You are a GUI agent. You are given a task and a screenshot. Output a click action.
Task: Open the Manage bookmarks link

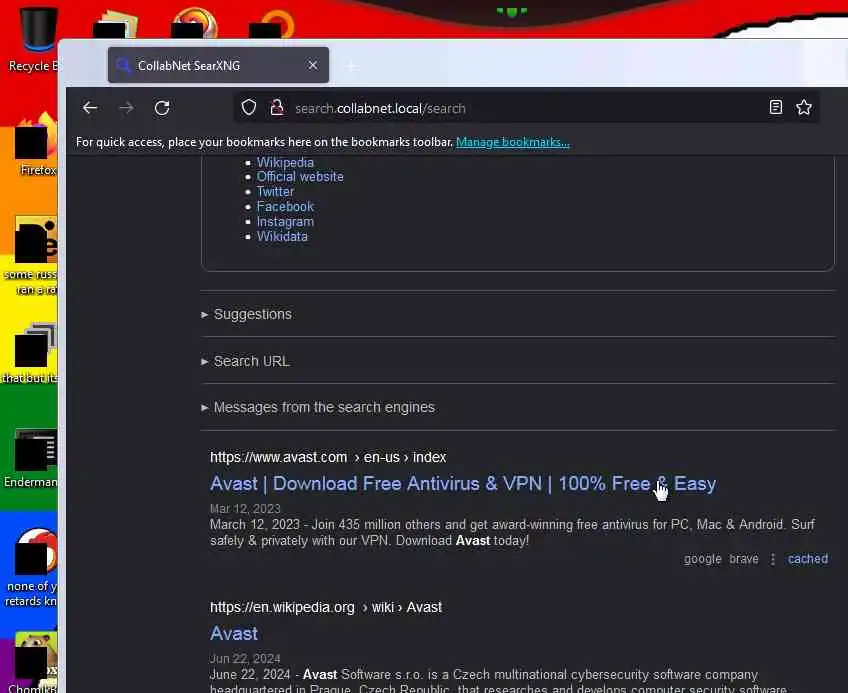tap(513, 142)
